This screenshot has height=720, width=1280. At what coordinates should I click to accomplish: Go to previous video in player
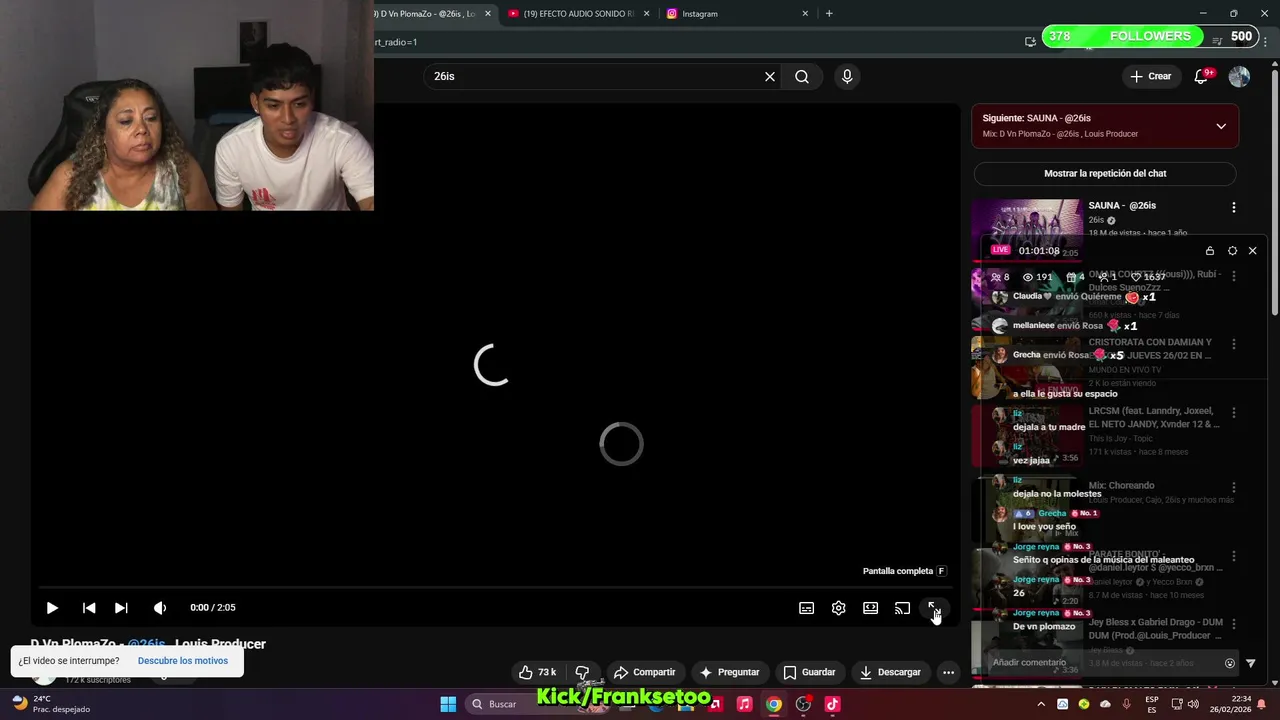[x=89, y=608]
